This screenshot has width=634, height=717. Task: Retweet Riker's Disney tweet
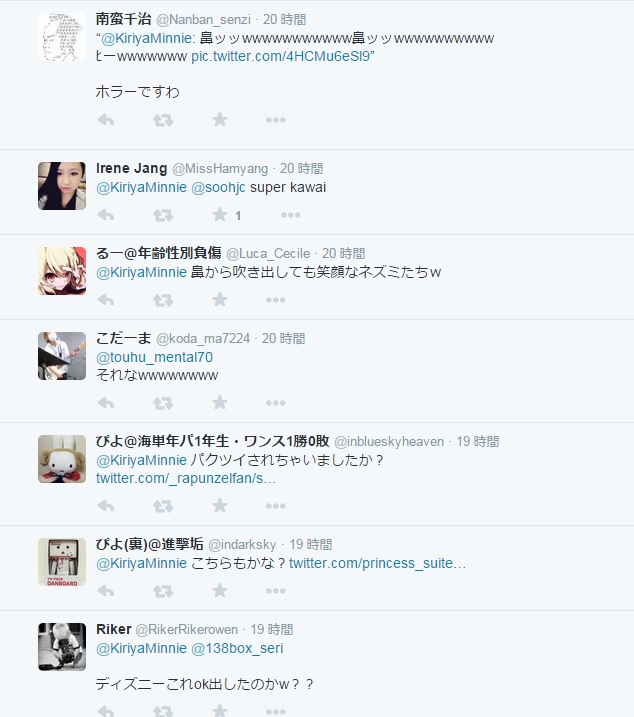pos(163,712)
